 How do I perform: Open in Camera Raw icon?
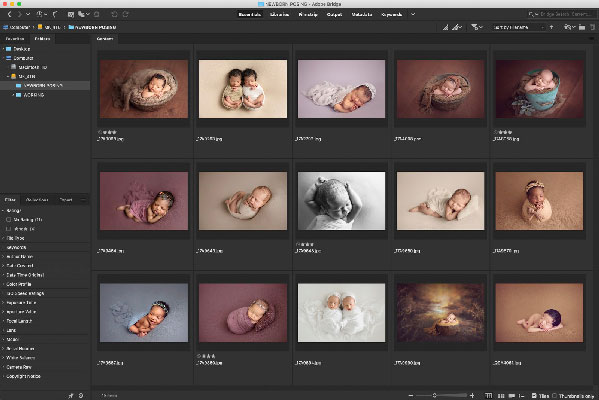click(71, 15)
